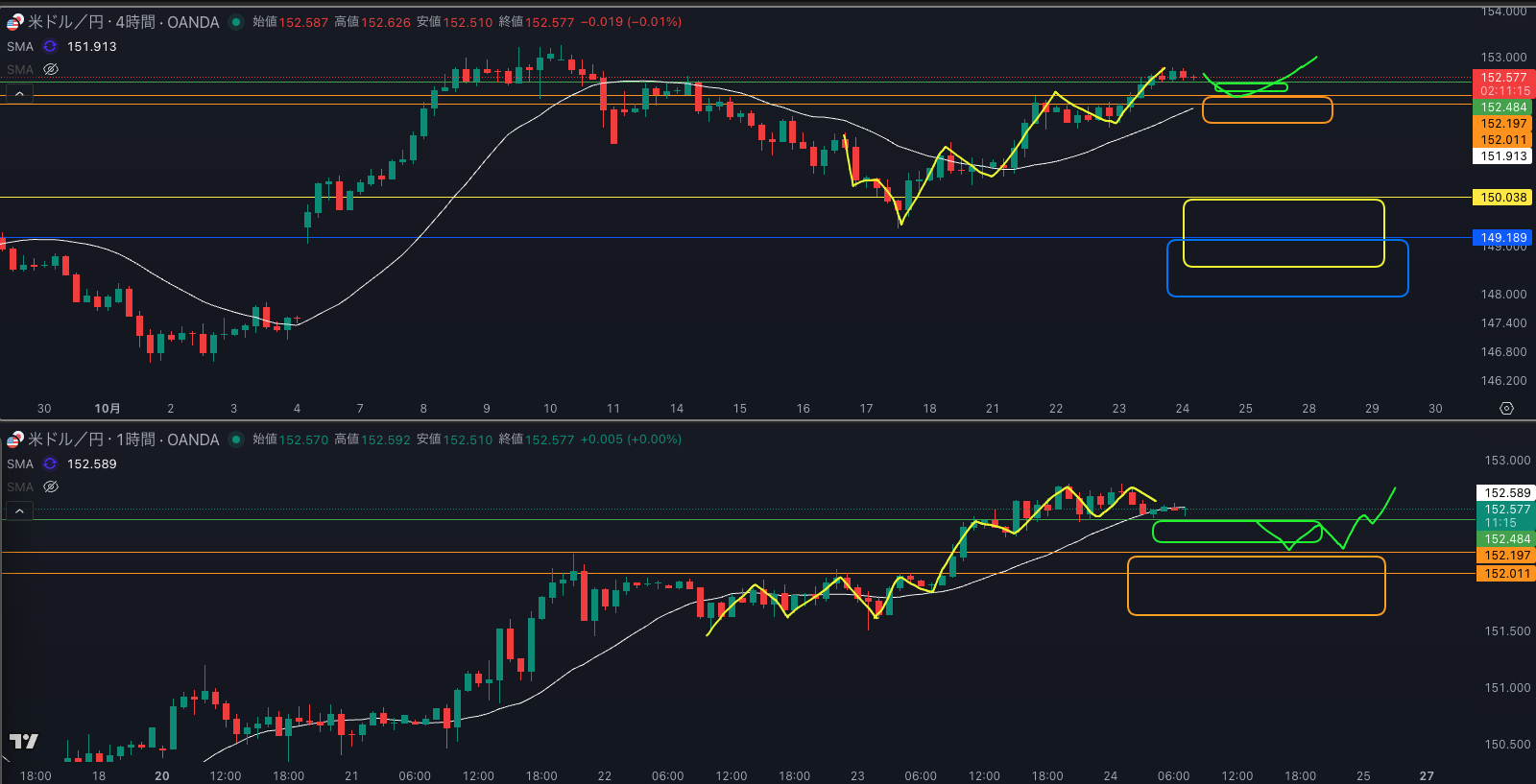Open chart settings gear in 4-hour pane

point(1506,409)
